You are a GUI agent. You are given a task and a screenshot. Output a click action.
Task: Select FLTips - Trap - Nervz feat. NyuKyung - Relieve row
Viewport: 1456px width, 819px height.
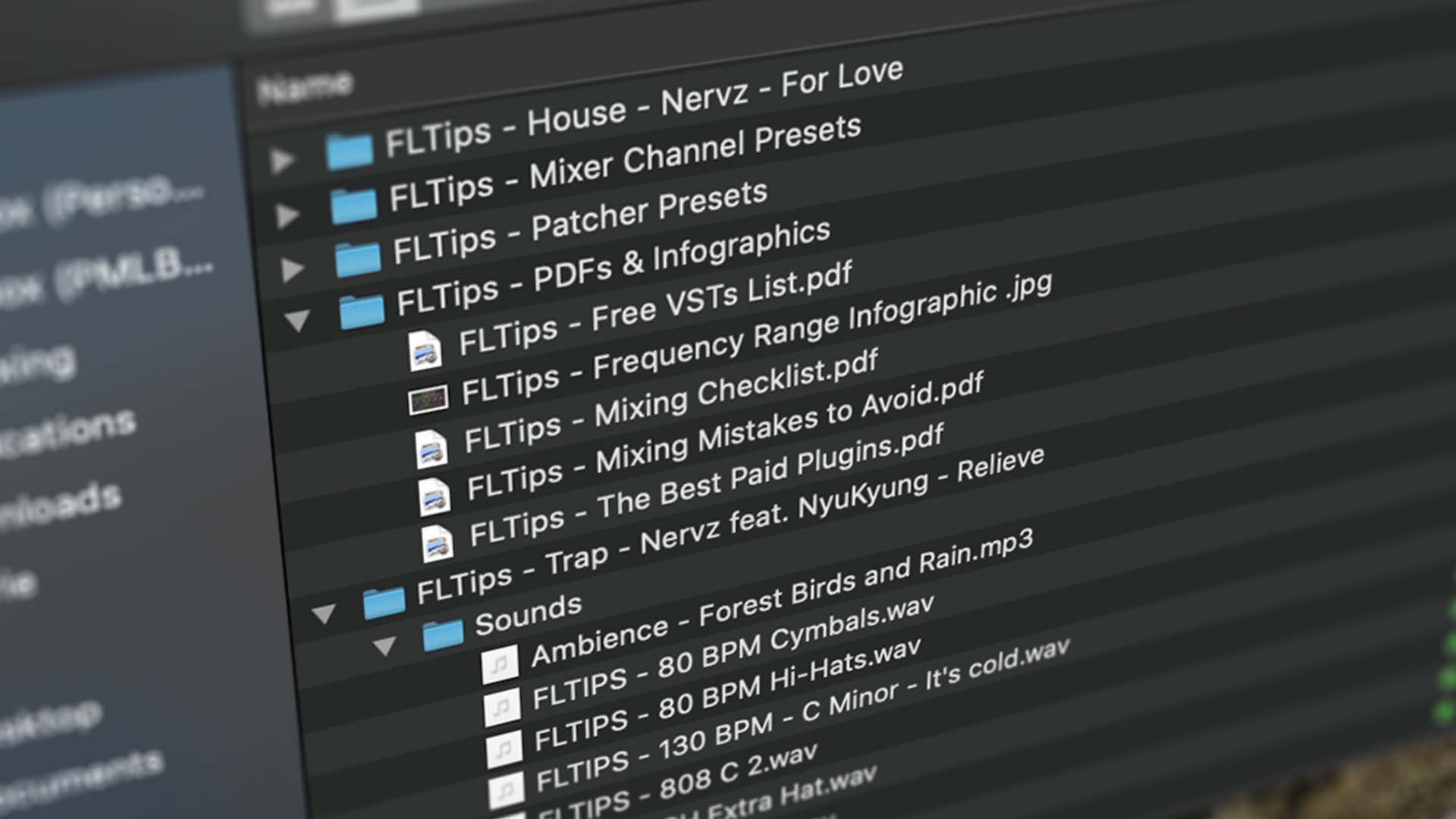pos(730,526)
